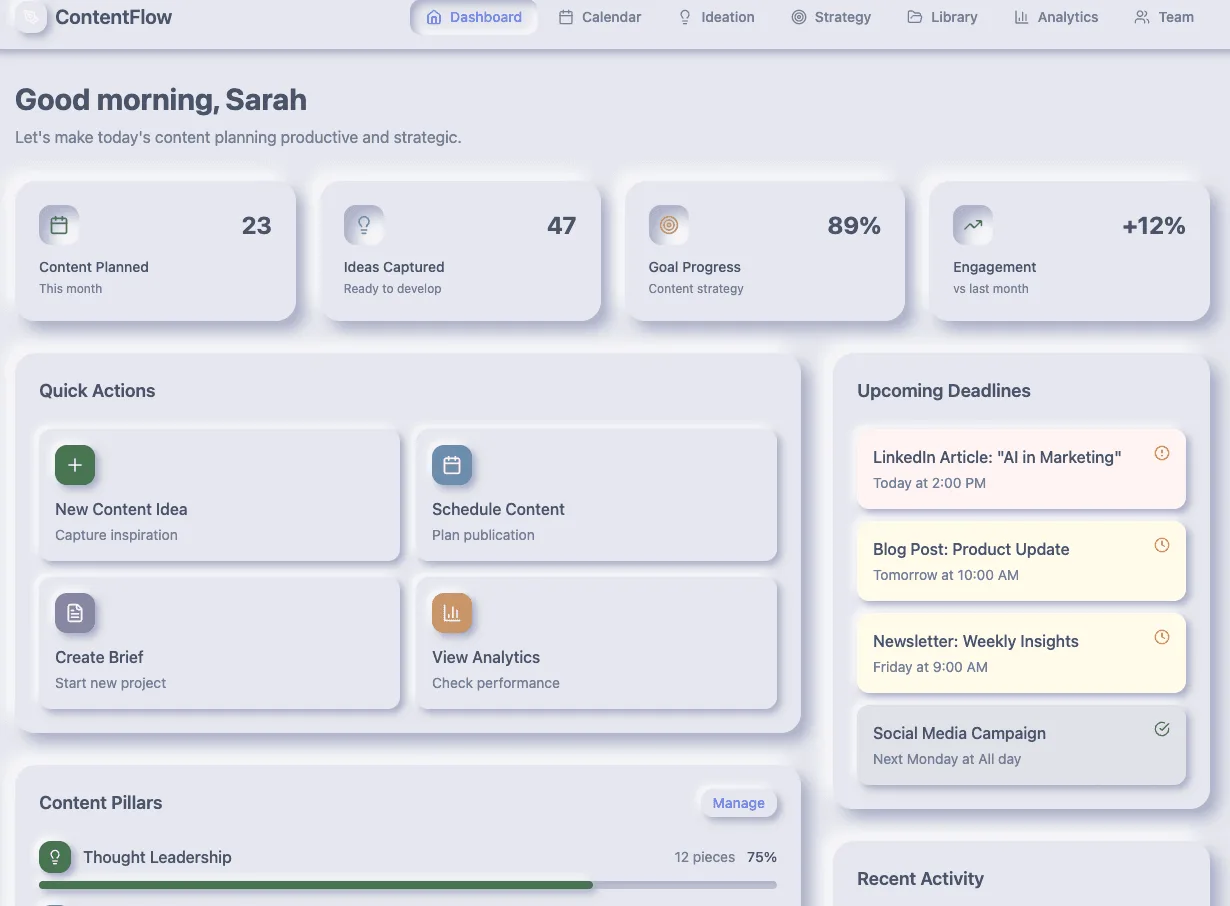
Task: Open the Strategy tab
Action: click(831, 17)
